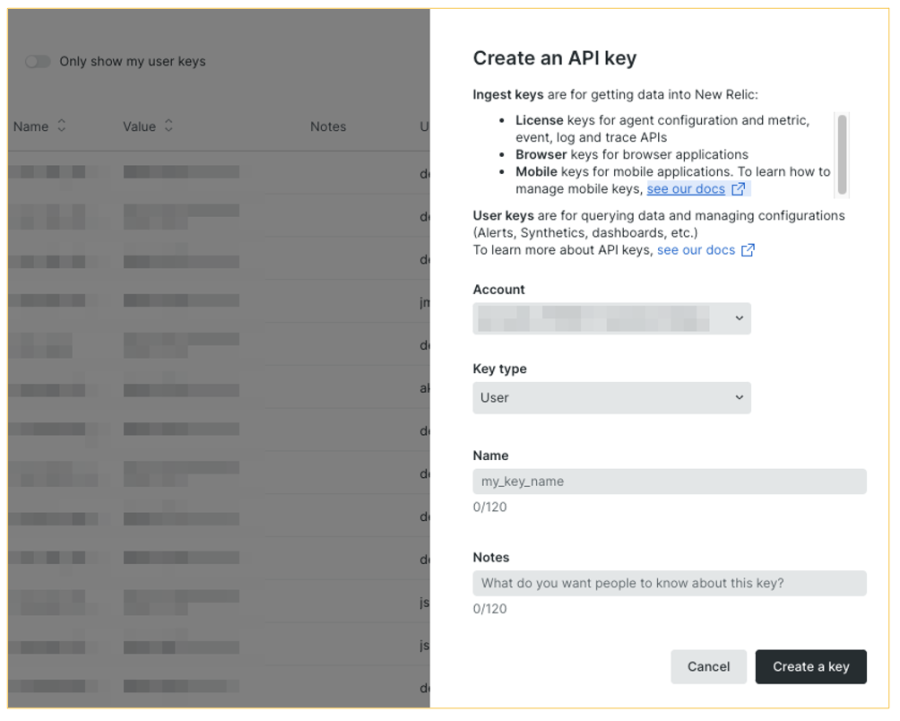Click the scrollbar in key description list
900x721 pixels.
click(x=842, y=155)
